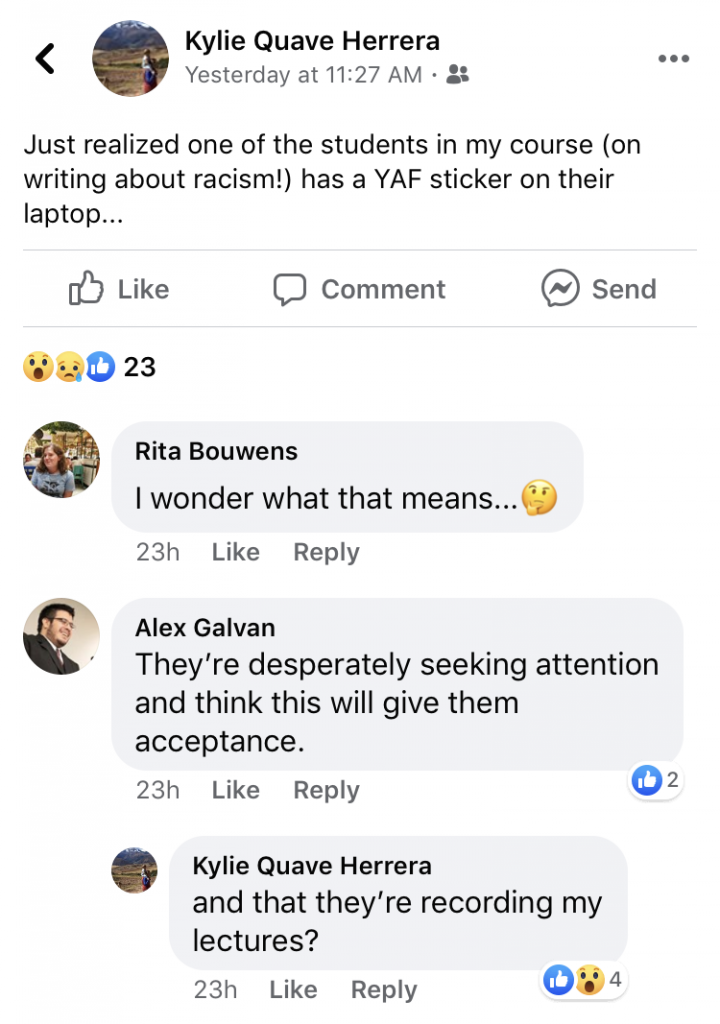Open Kylie Quave Herrera's name in post header
The image size is (720, 1024).
tap(312, 41)
